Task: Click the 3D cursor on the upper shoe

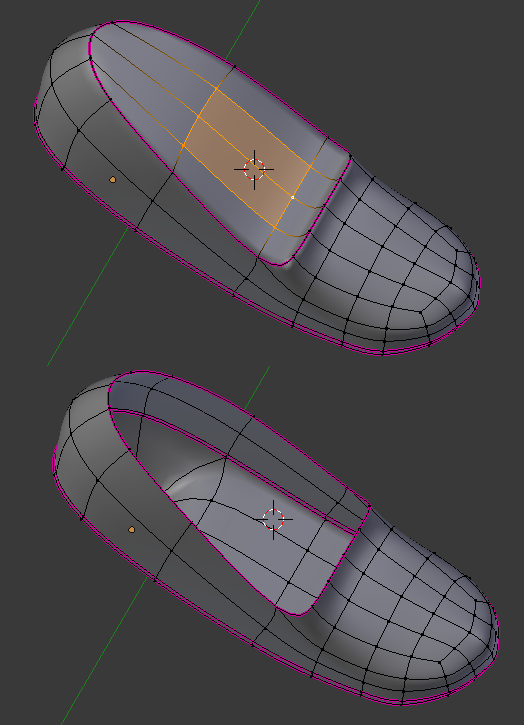Action: point(254,169)
